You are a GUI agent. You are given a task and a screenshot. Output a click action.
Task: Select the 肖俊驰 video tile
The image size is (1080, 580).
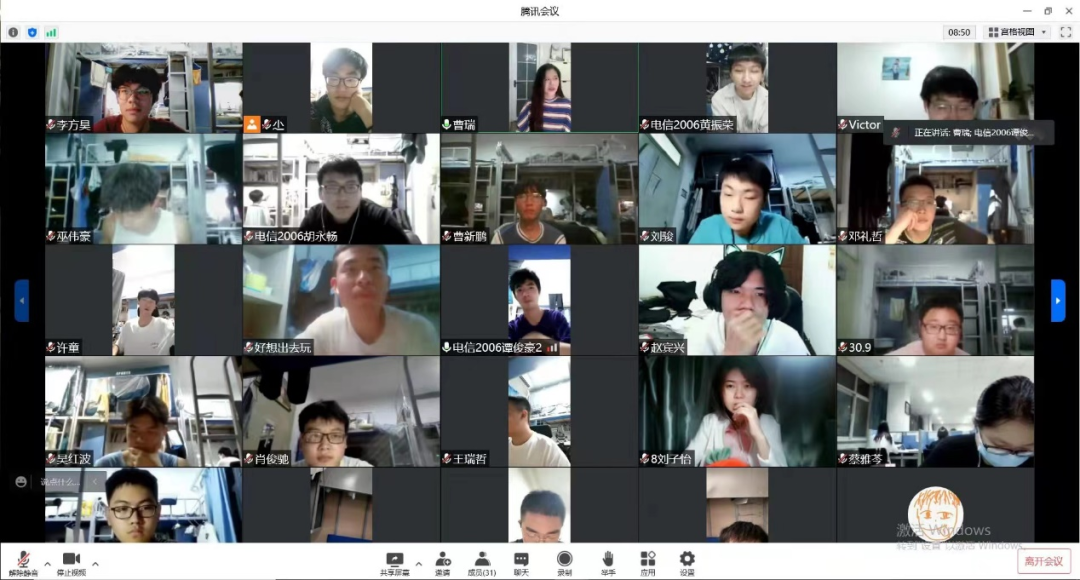[x=341, y=411]
